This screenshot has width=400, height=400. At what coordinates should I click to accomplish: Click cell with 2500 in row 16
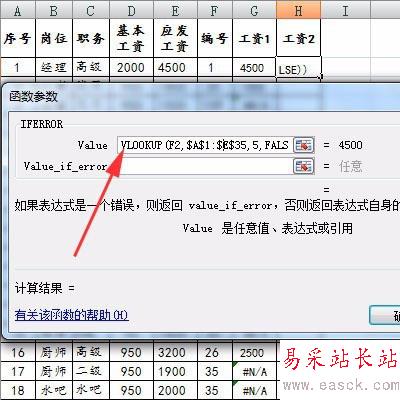point(255,352)
